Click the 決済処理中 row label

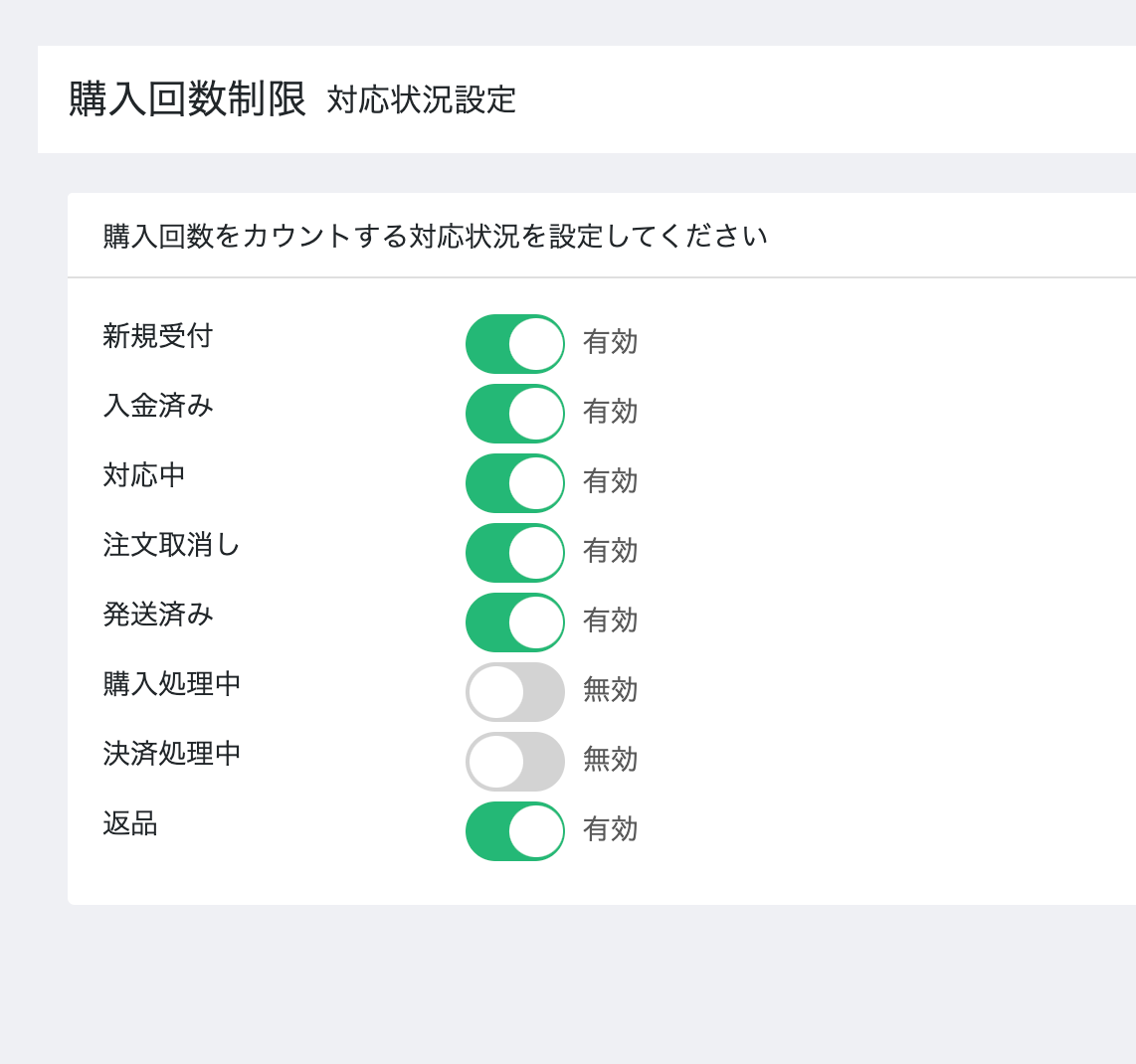(x=172, y=754)
